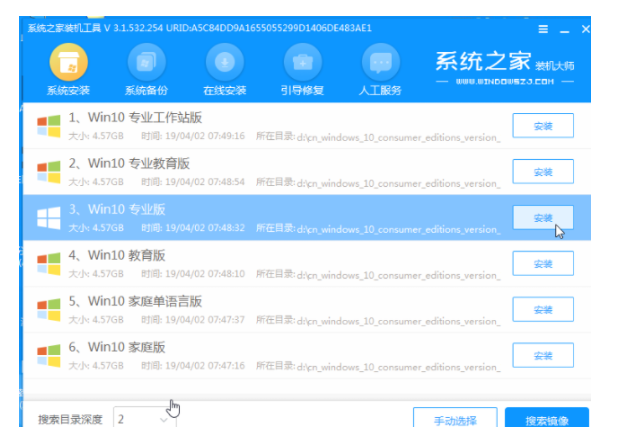Open the 系统安装 system install icon

coord(69,63)
